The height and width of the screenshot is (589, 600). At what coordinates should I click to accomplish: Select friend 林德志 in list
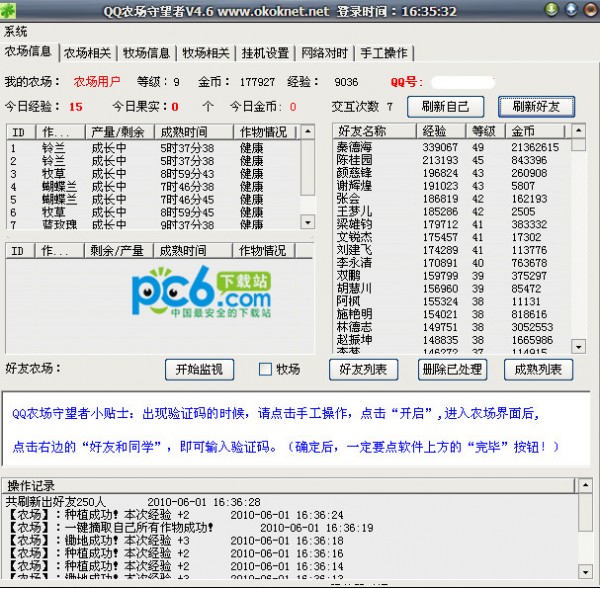tap(452, 327)
